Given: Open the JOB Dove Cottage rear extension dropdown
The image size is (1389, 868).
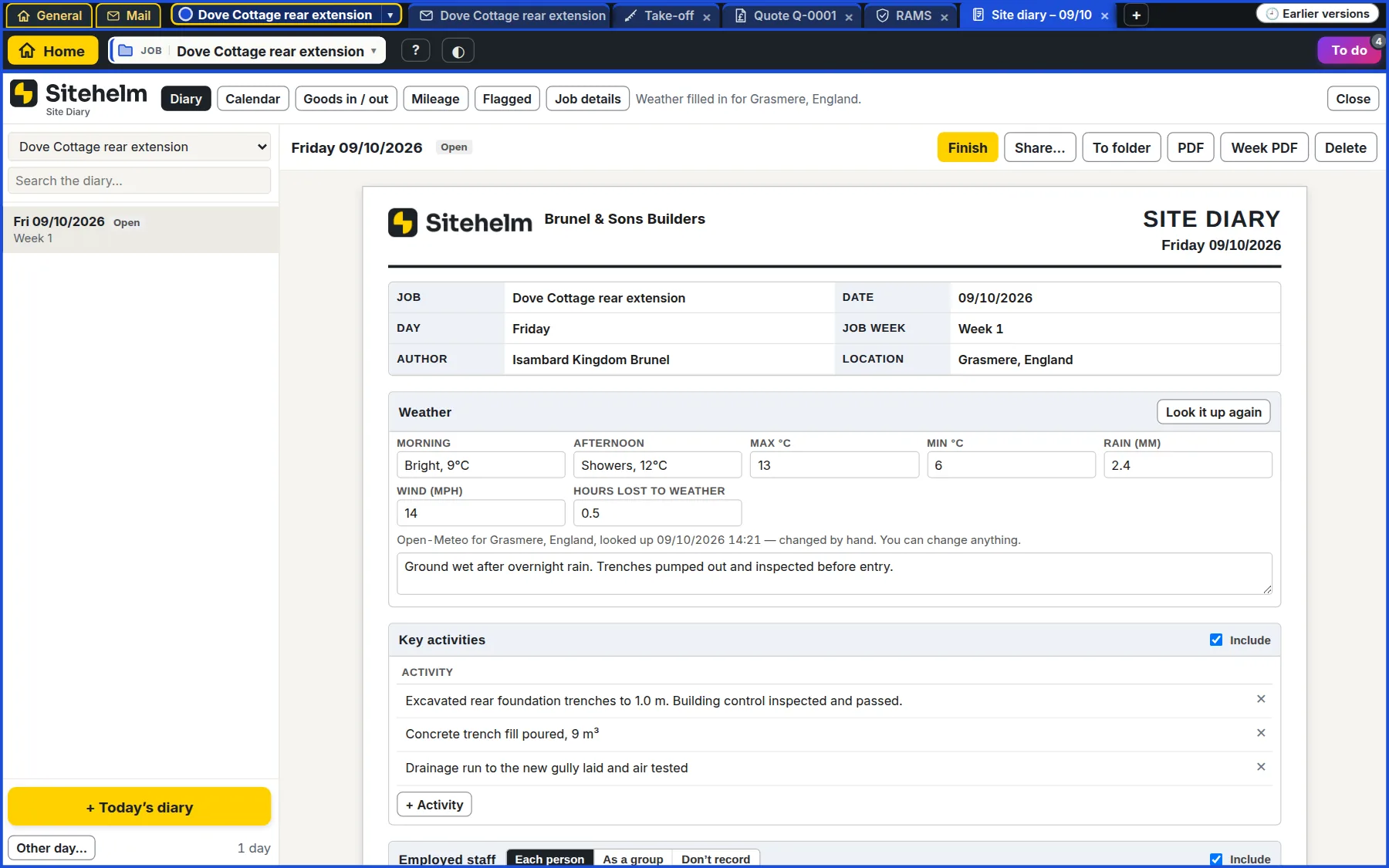Looking at the screenshot, I should point(248,51).
